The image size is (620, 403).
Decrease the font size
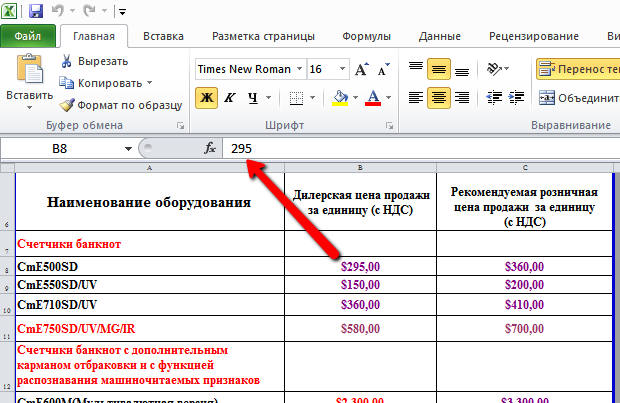pos(383,69)
